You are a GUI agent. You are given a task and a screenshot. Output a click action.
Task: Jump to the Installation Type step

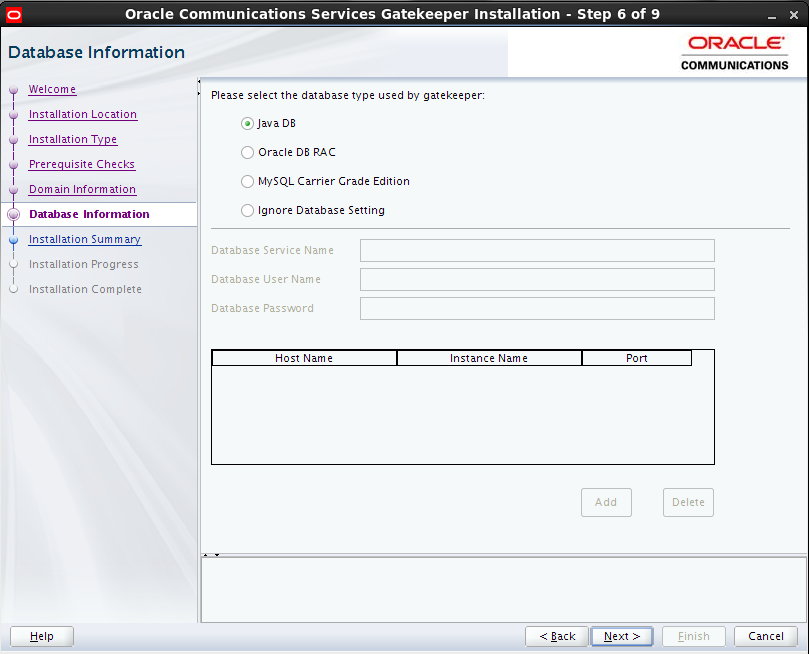(73, 139)
